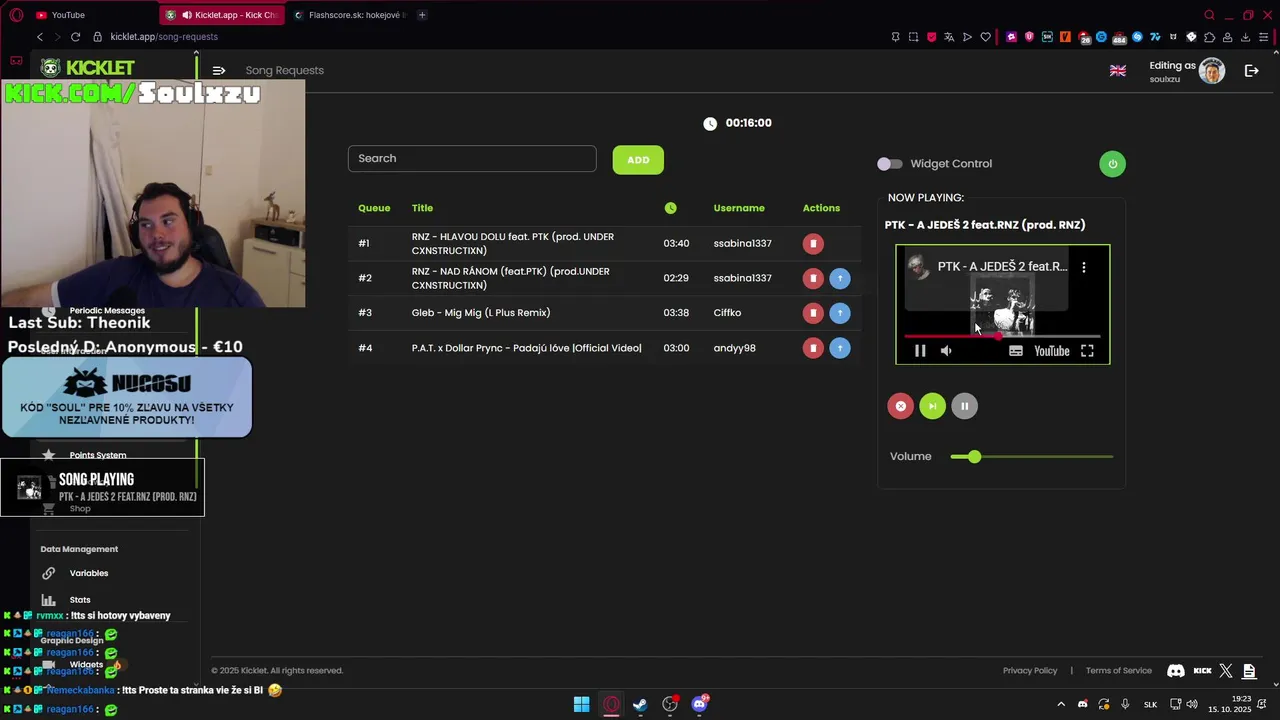Open the browser snapshot tool icon
This screenshot has height=720, width=1280.
click(x=913, y=37)
